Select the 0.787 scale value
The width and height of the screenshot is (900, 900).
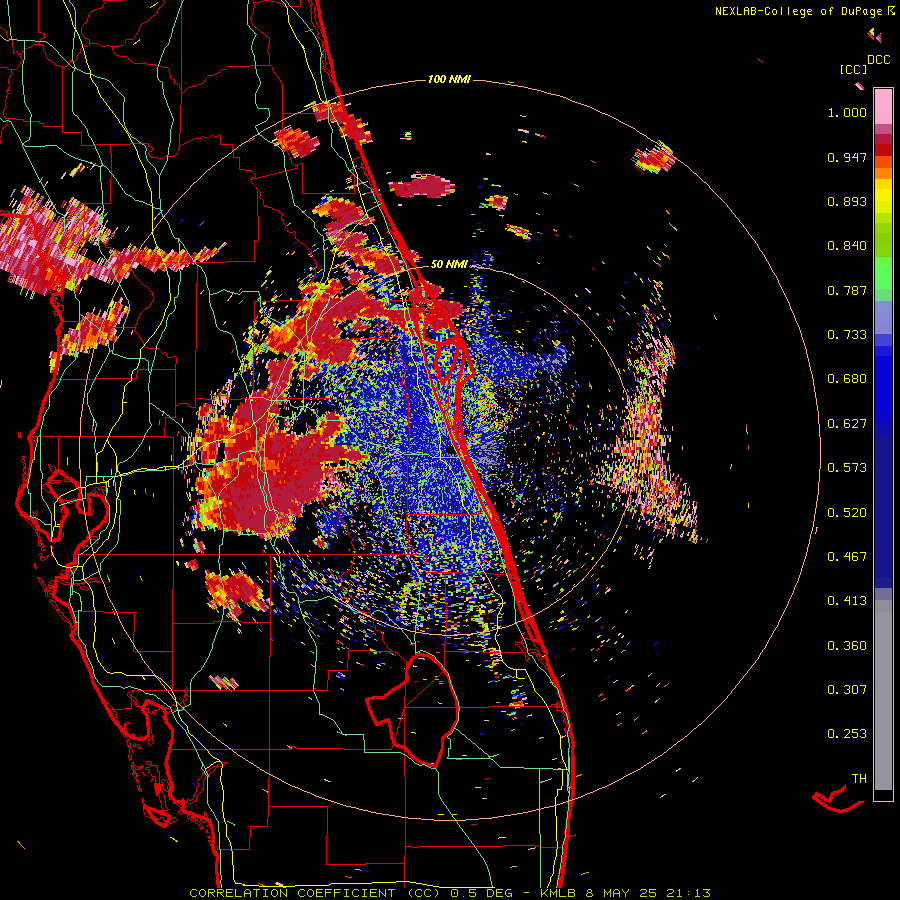tap(847, 290)
